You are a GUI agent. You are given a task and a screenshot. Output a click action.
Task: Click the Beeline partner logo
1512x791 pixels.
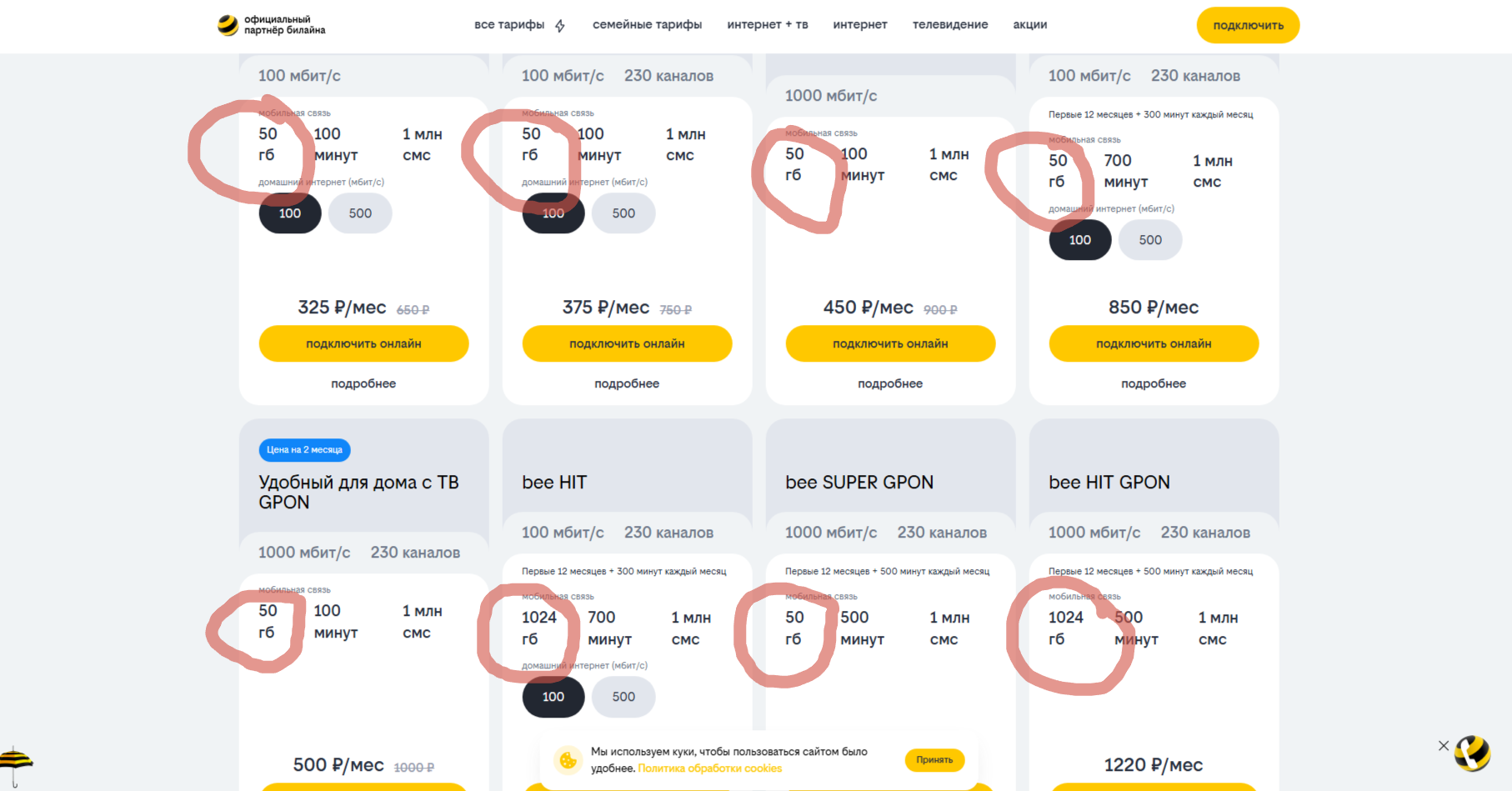click(x=228, y=26)
